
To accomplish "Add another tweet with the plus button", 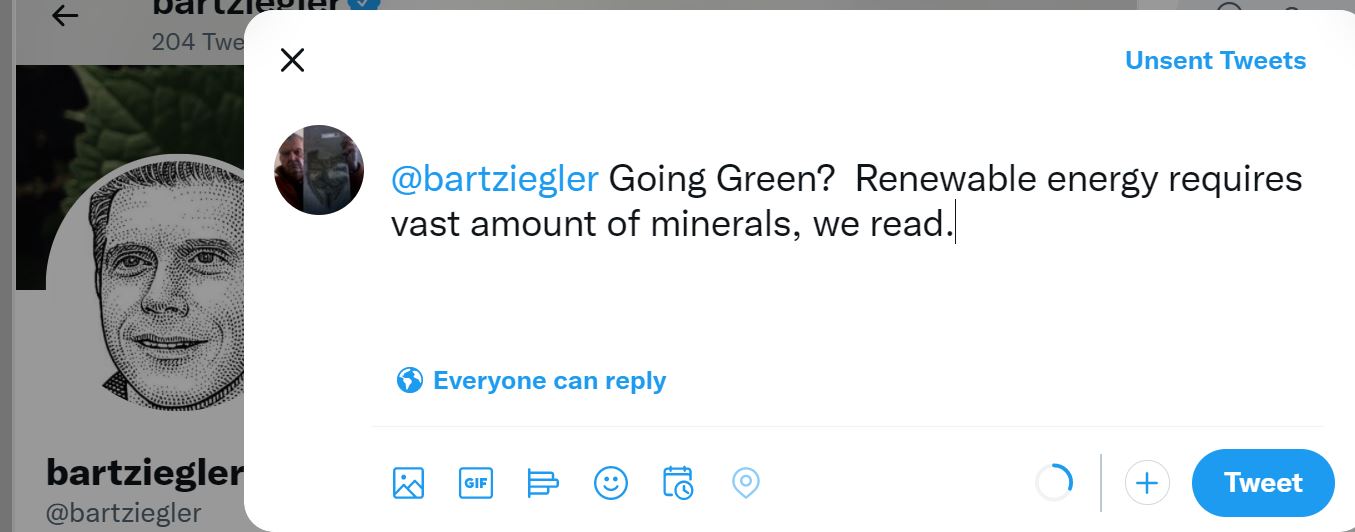I will tap(1147, 483).
